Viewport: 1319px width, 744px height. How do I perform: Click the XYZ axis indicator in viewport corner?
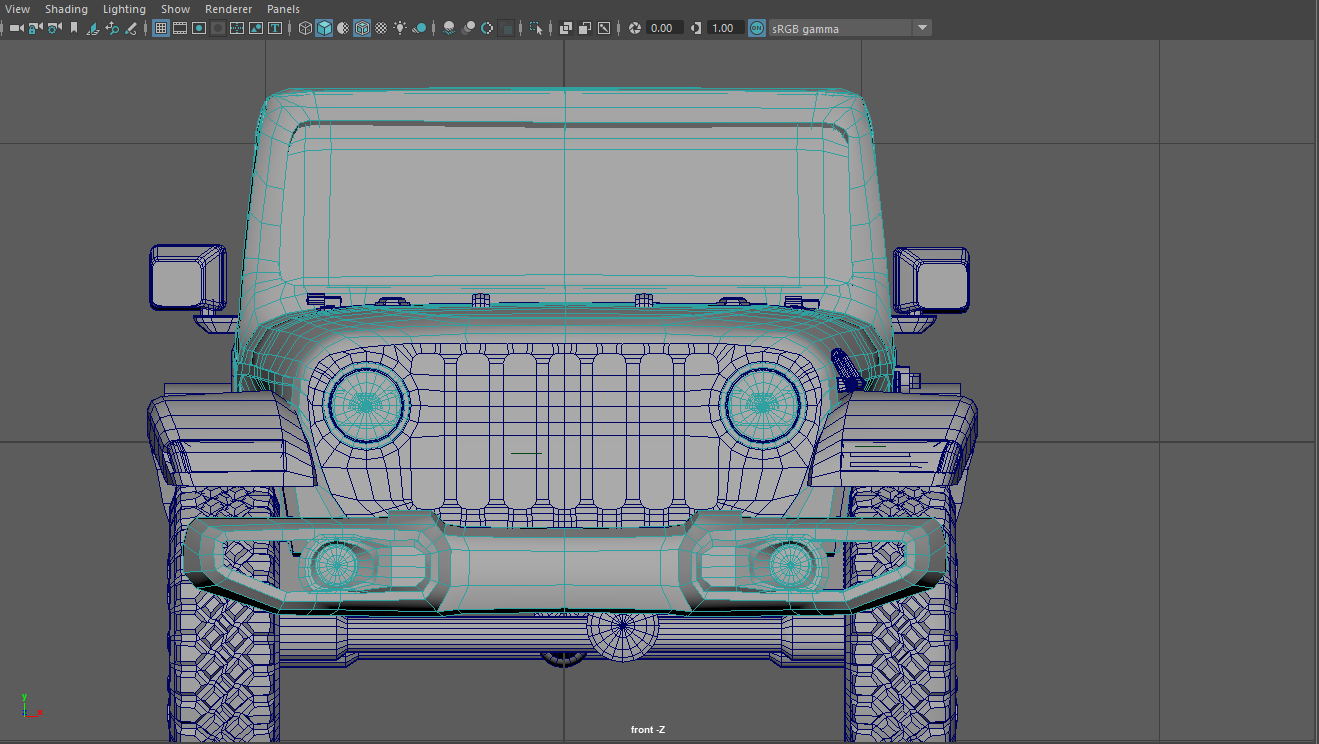30,705
